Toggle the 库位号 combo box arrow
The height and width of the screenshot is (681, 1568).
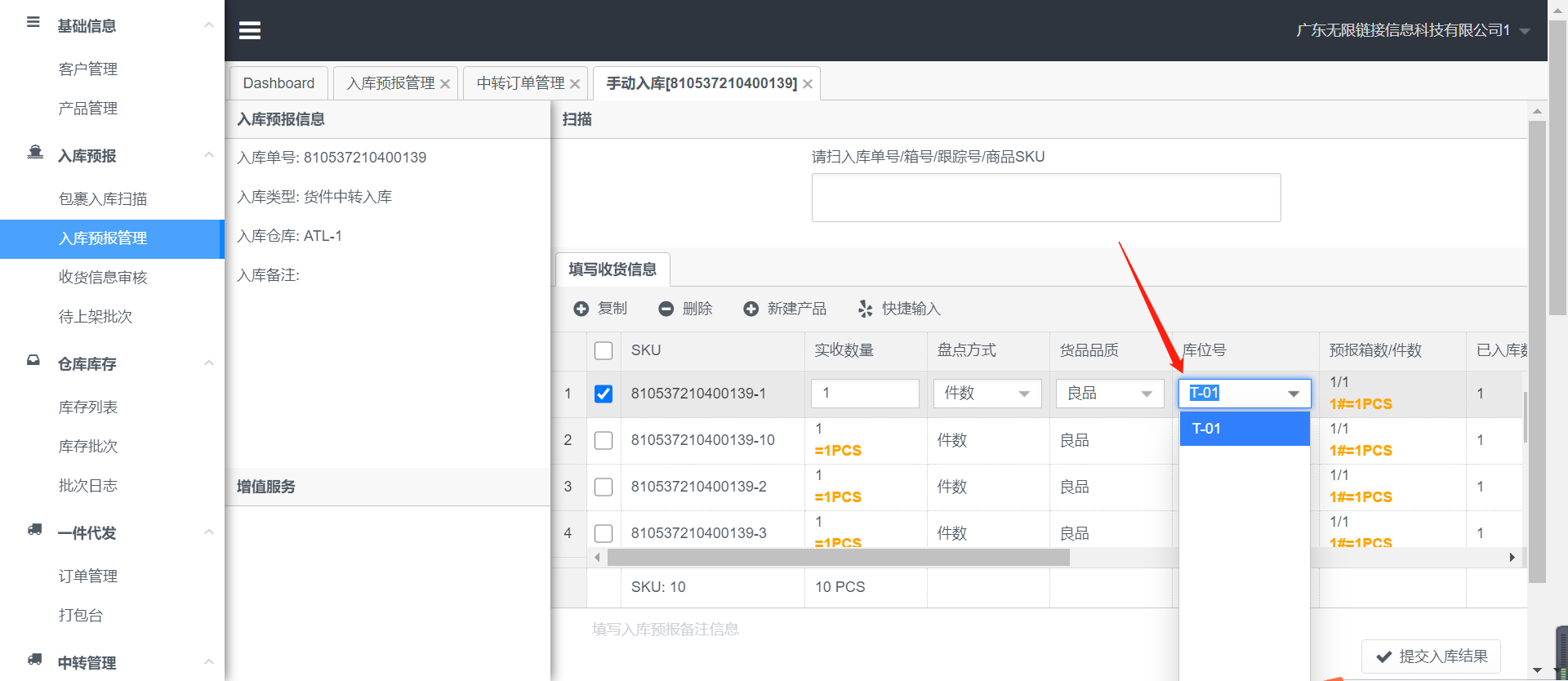click(x=1294, y=394)
